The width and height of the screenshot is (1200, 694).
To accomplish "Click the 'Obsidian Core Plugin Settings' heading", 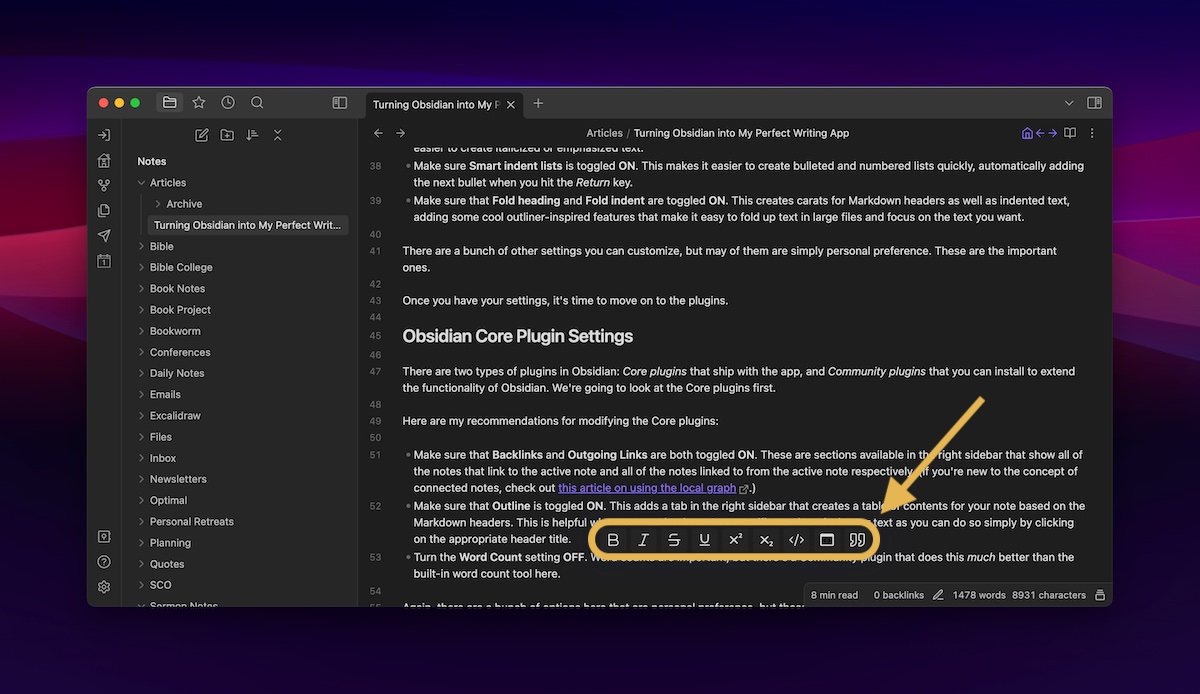I will point(518,336).
